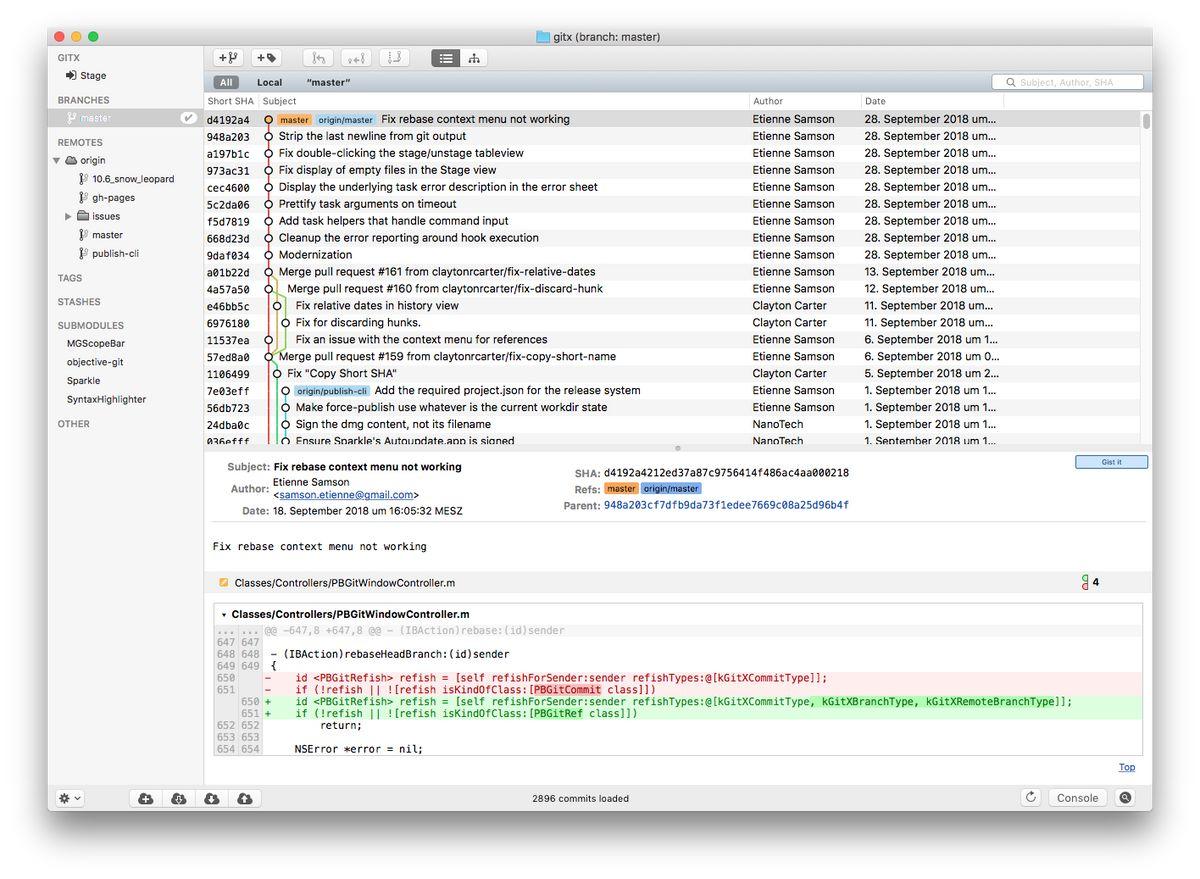Click the commit list vertical scrollbar
This screenshot has height=879, width=1200.
tap(1147, 121)
